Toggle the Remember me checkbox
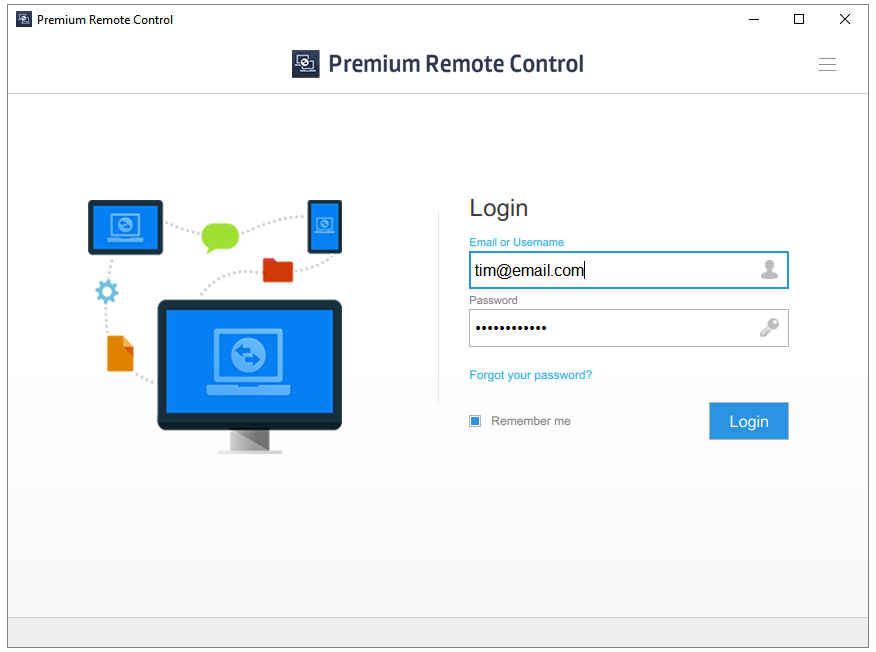 click(475, 421)
